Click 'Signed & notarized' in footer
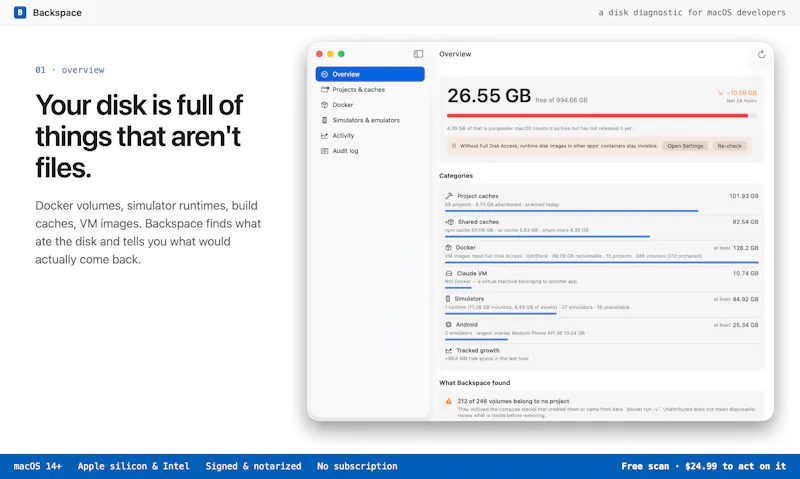Screen dimensions: 800x479 coord(253,466)
